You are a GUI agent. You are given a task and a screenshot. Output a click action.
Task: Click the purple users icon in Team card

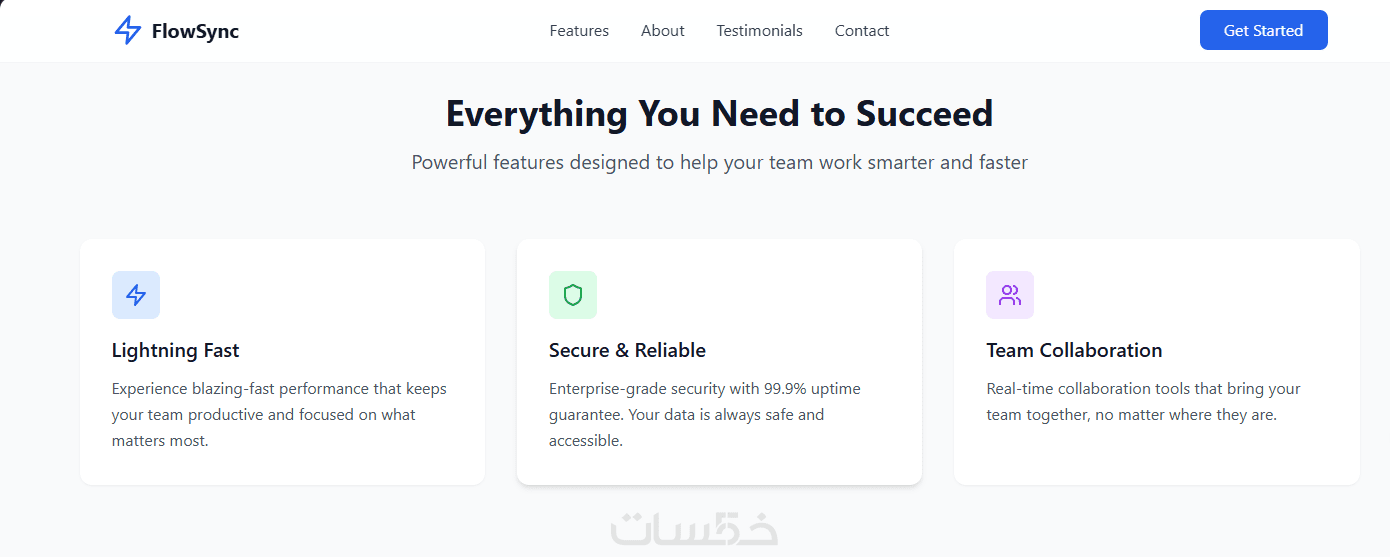coord(1010,295)
